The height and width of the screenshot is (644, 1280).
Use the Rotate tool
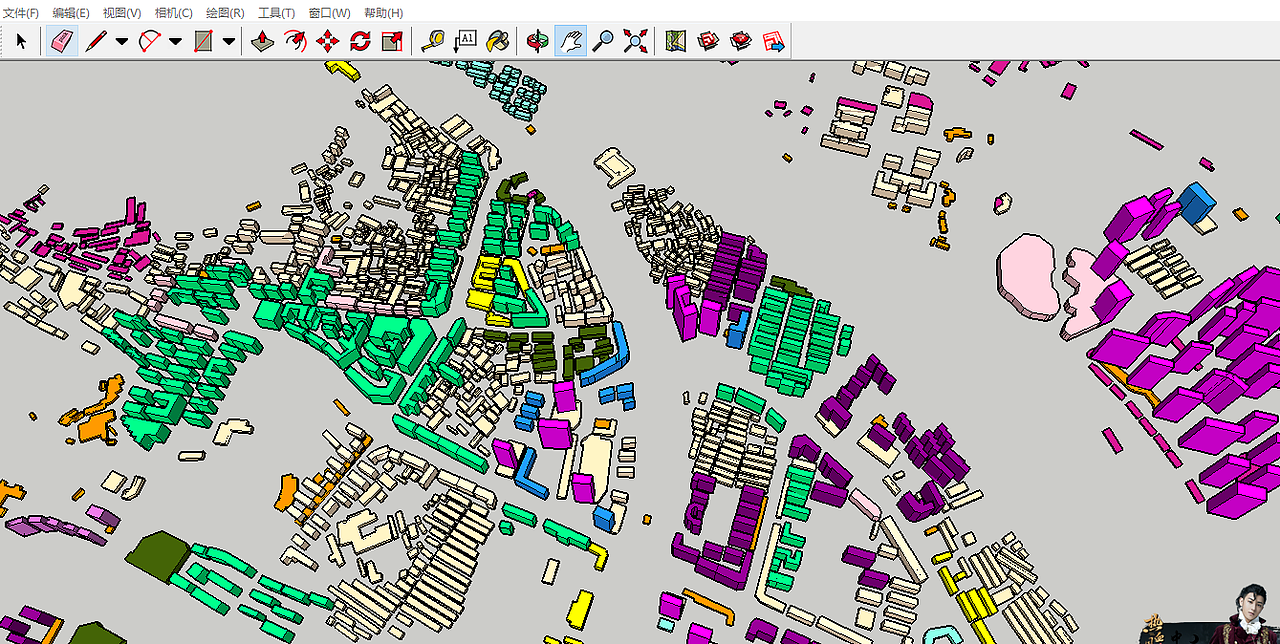click(359, 41)
